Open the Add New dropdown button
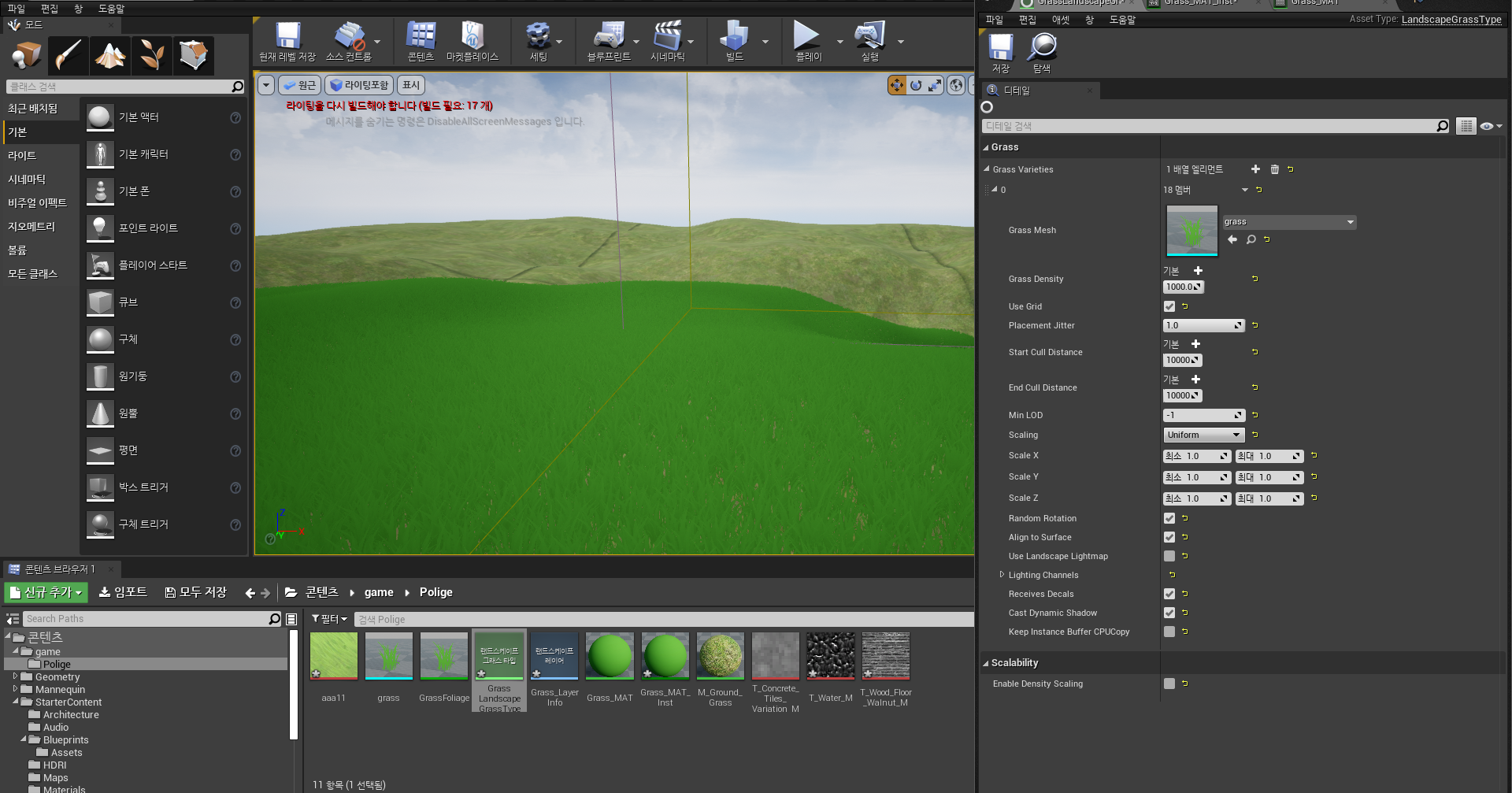The image size is (1512, 793). (x=46, y=592)
